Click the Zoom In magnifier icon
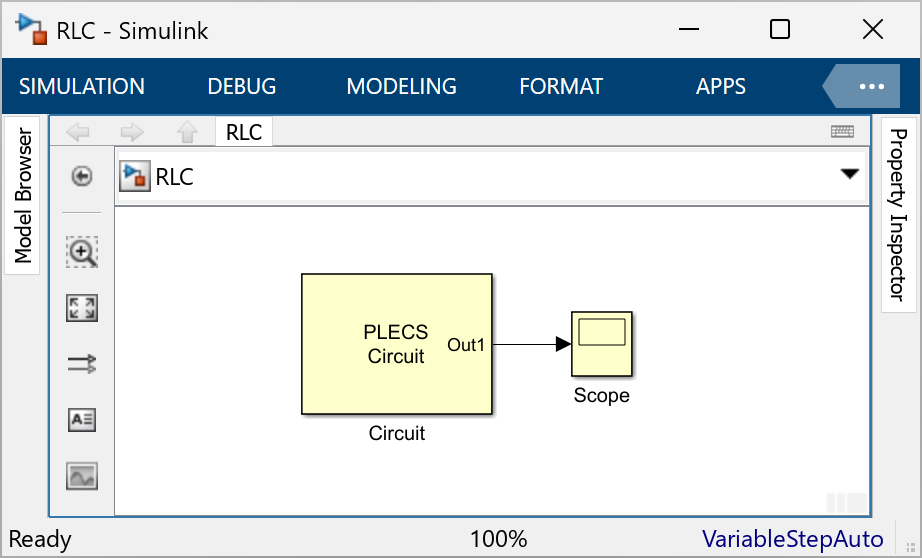Screen dimensions: 922x558 (82, 253)
